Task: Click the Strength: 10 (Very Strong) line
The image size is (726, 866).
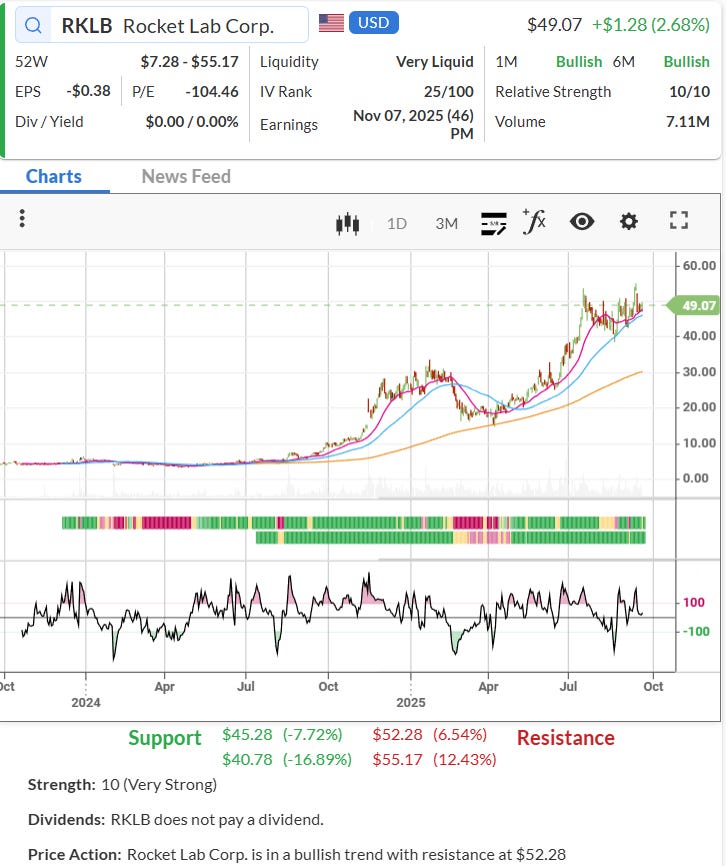Action: (x=122, y=785)
